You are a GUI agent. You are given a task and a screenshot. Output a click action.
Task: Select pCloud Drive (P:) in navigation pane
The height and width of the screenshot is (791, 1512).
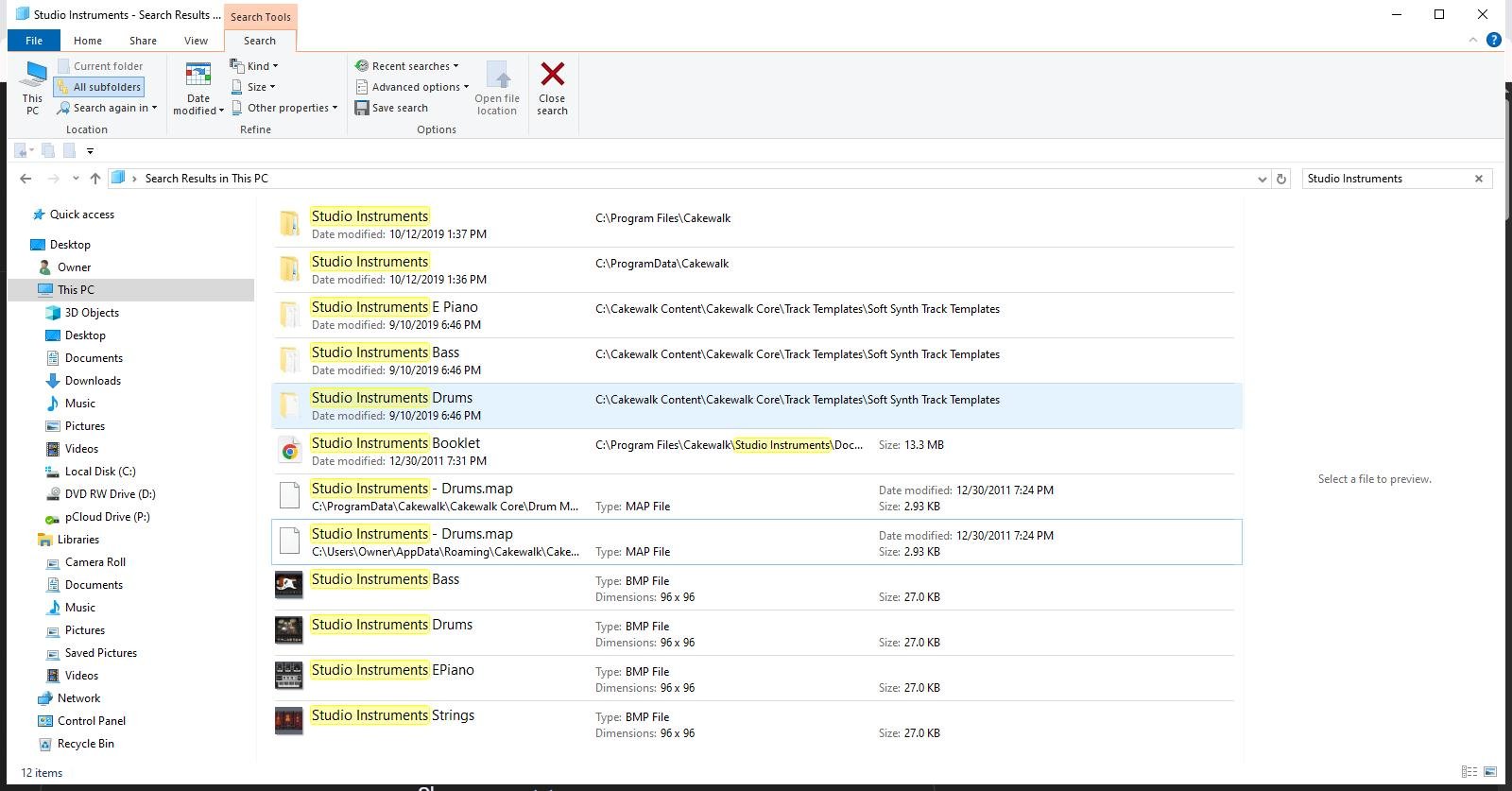pos(98,517)
